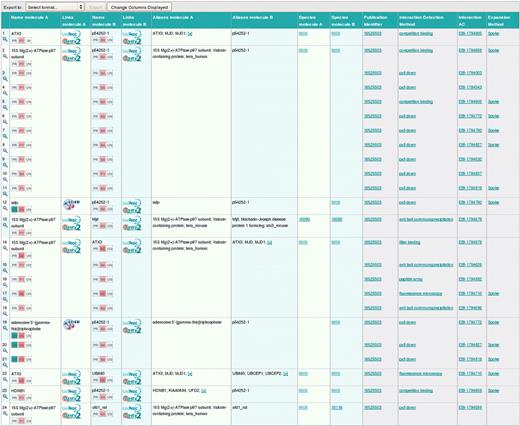Open UniProt logo for molecule B in row 24
The image size is (520, 426).
tap(132, 408)
